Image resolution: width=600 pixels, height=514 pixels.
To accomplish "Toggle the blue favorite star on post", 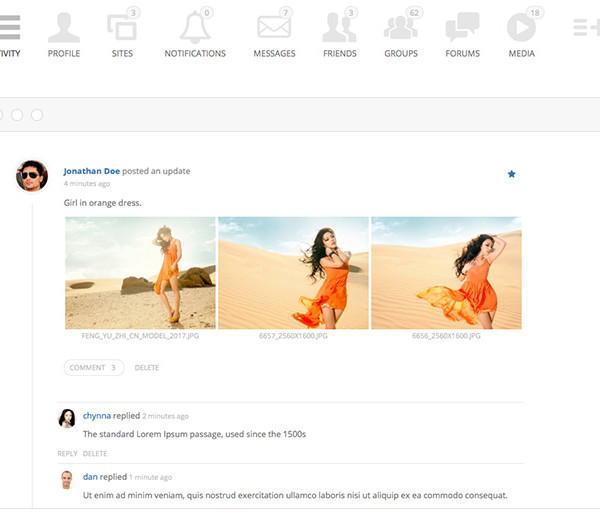I will (511, 174).
